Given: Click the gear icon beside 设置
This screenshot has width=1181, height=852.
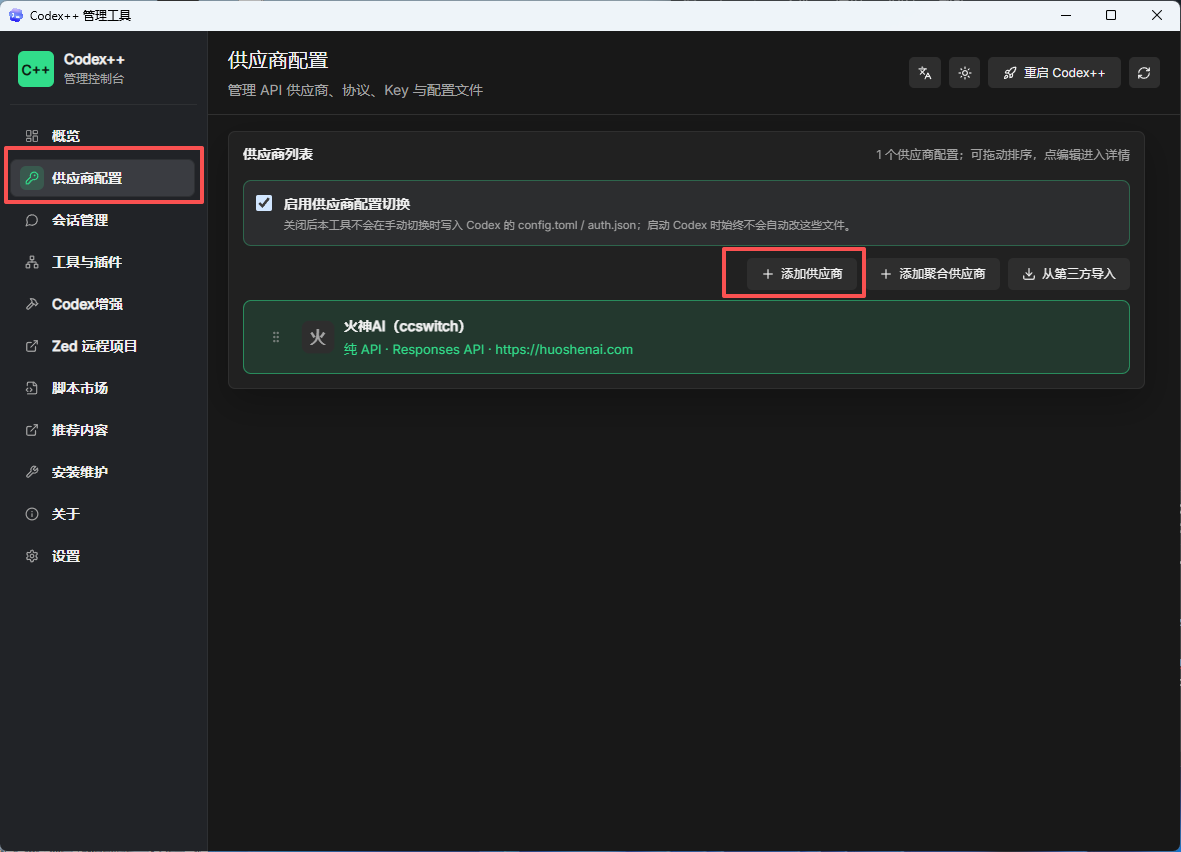Looking at the screenshot, I should pos(32,556).
